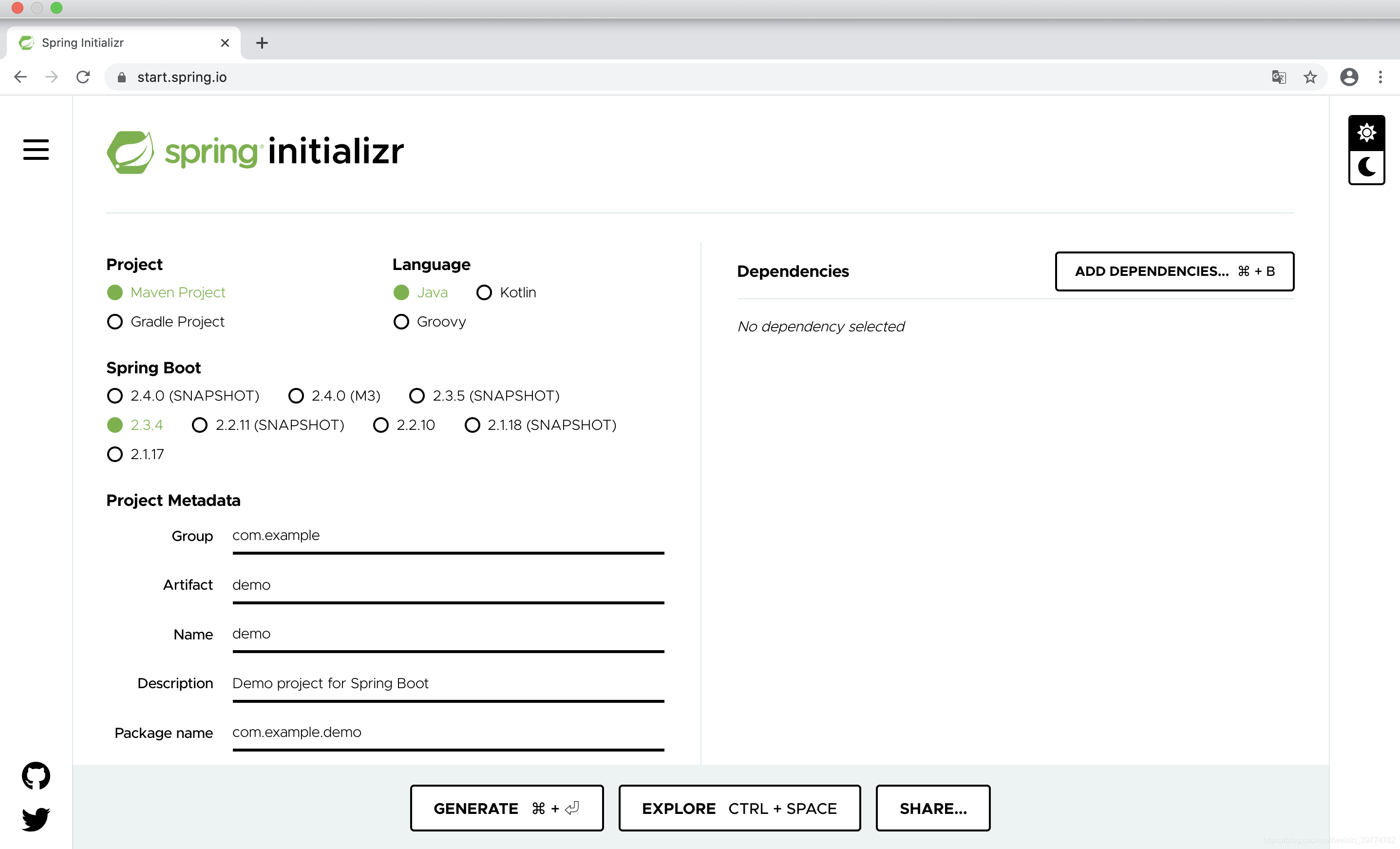Image resolution: width=1400 pixels, height=849 pixels.
Task: Close the Spring Initializr tab
Action: coord(225,43)
